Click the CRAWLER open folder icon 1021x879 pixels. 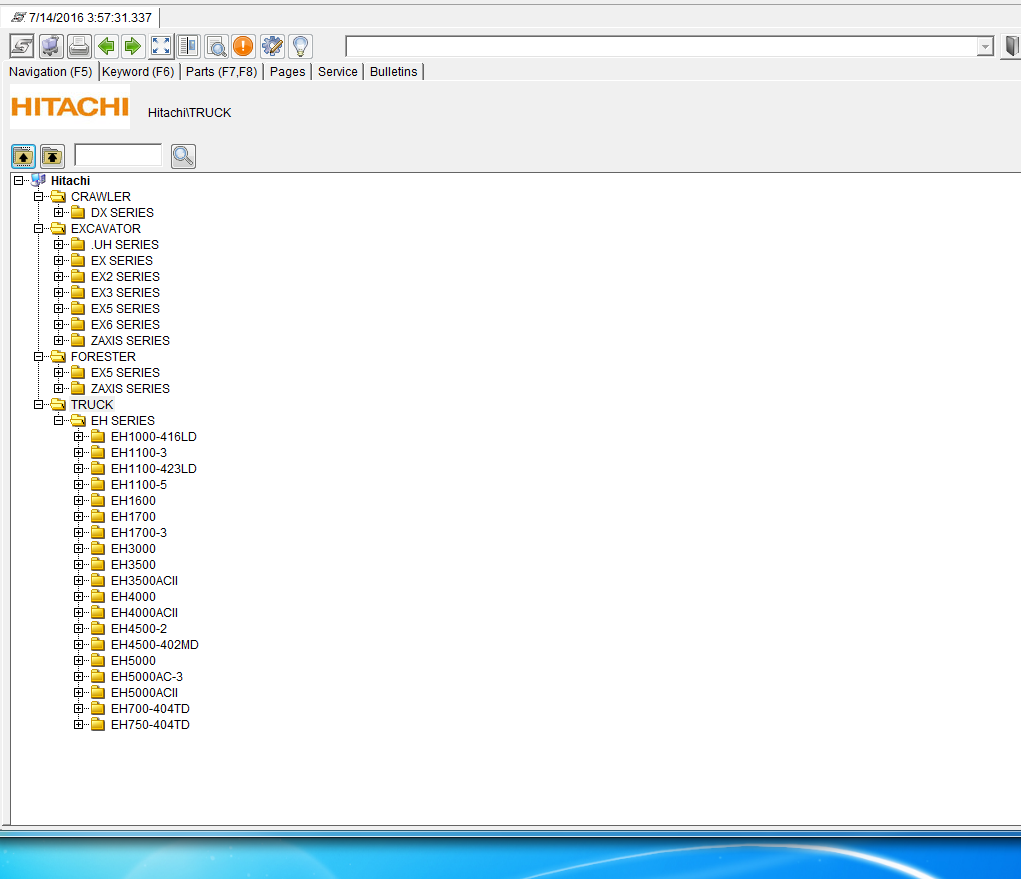[x=59, y=197]
